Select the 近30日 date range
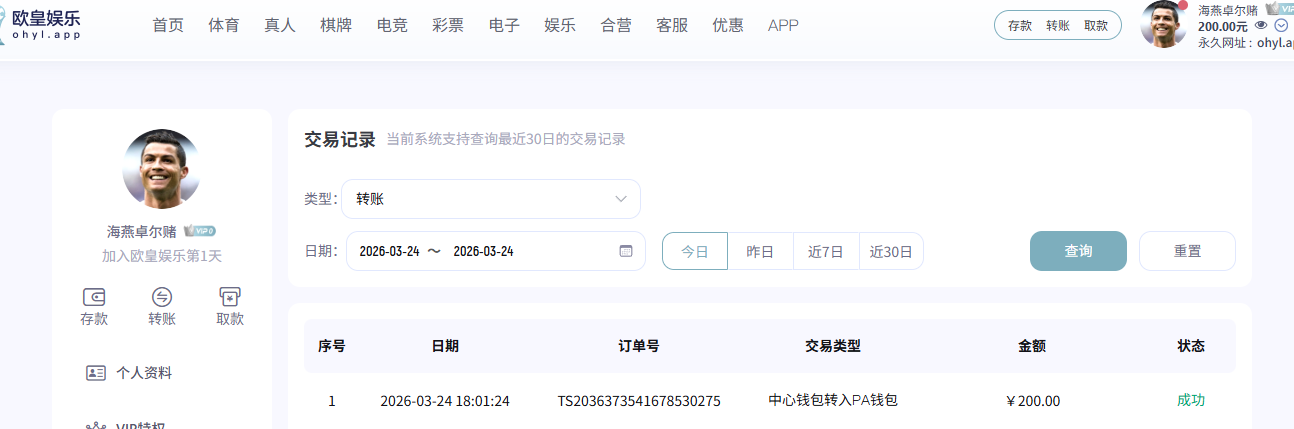The height and width of the screenshot is (429, 1294). point(891,251)
